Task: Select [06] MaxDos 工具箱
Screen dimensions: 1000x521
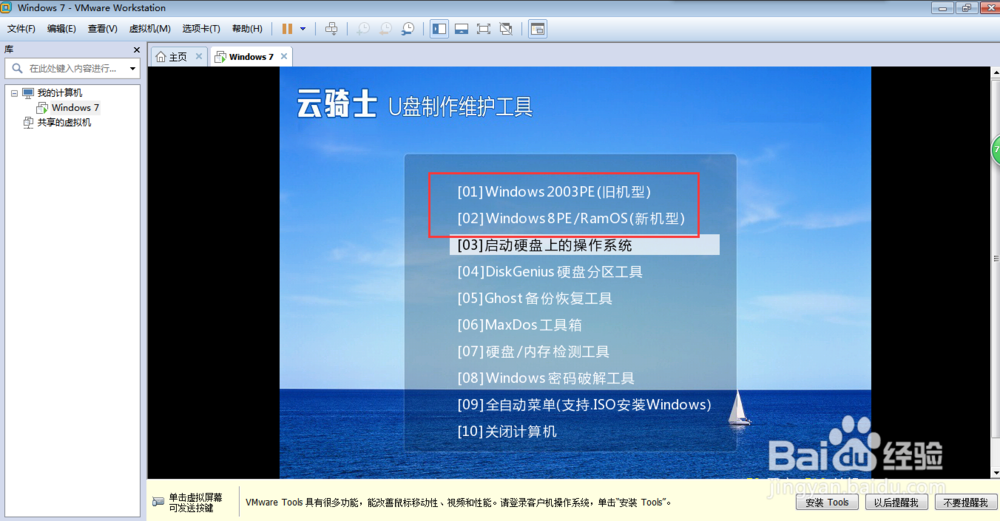Action: click(x=519, y=325)
